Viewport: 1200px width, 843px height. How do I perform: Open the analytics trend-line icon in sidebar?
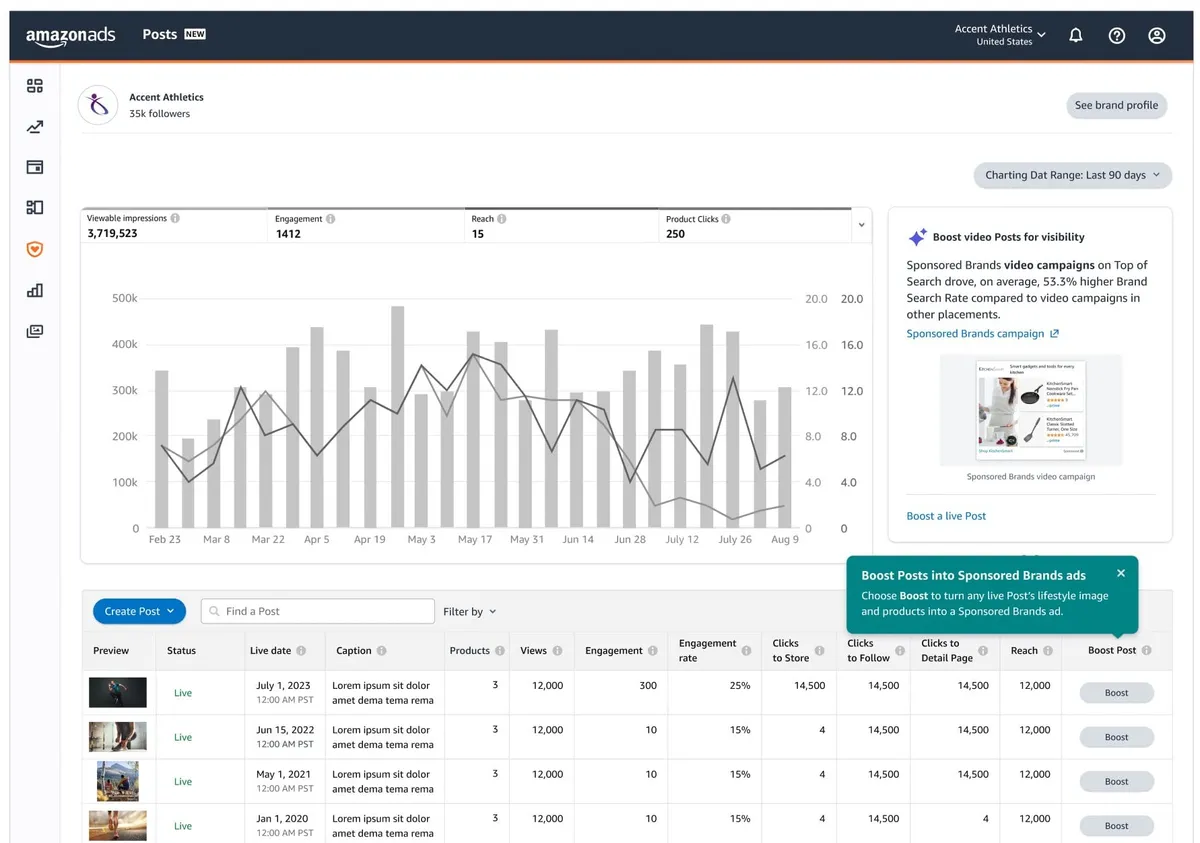(x=34, y=127)
